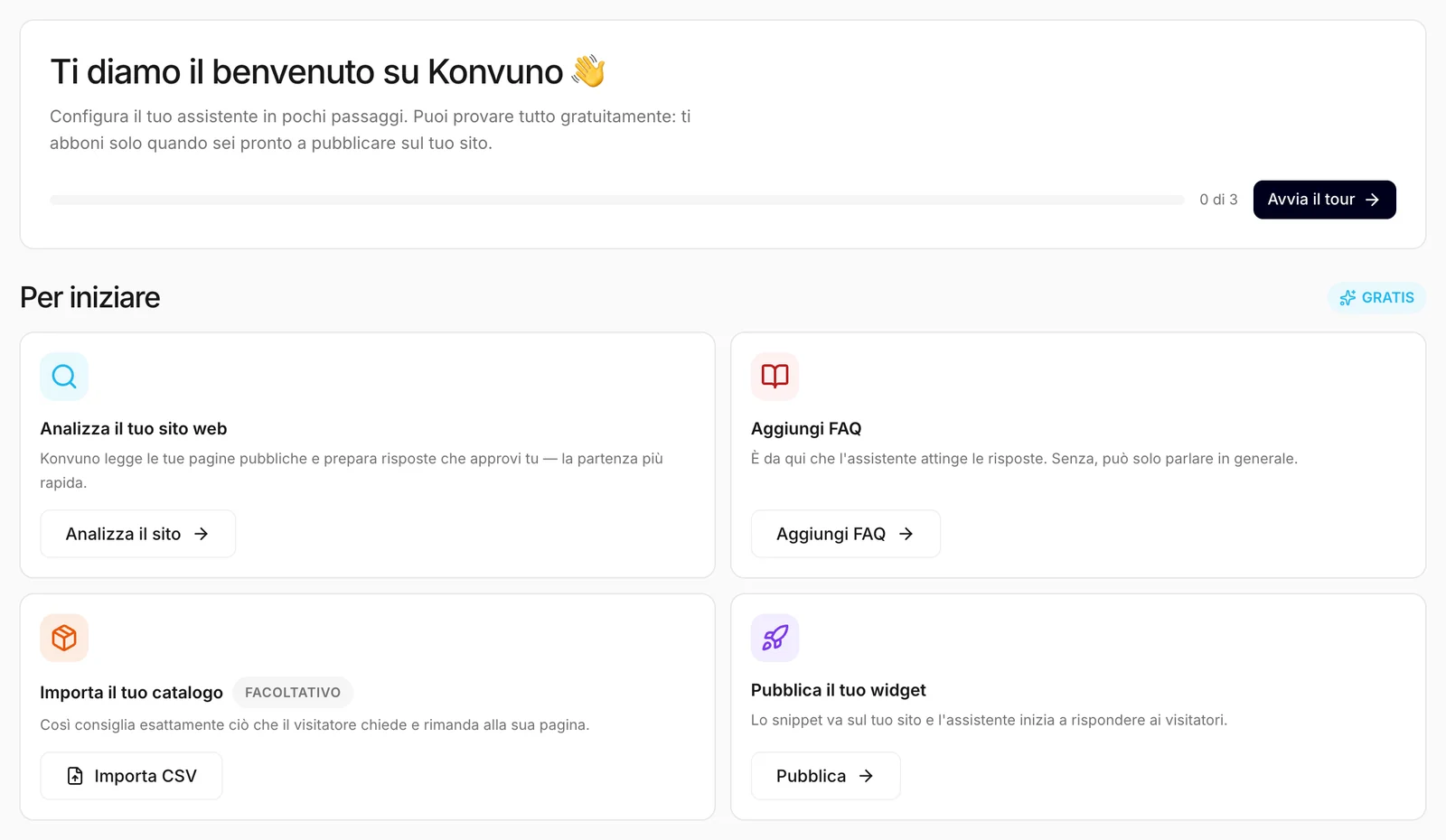Click the Pubblica button
This screenshot has height=840, width=1446.
pos(825,776)
